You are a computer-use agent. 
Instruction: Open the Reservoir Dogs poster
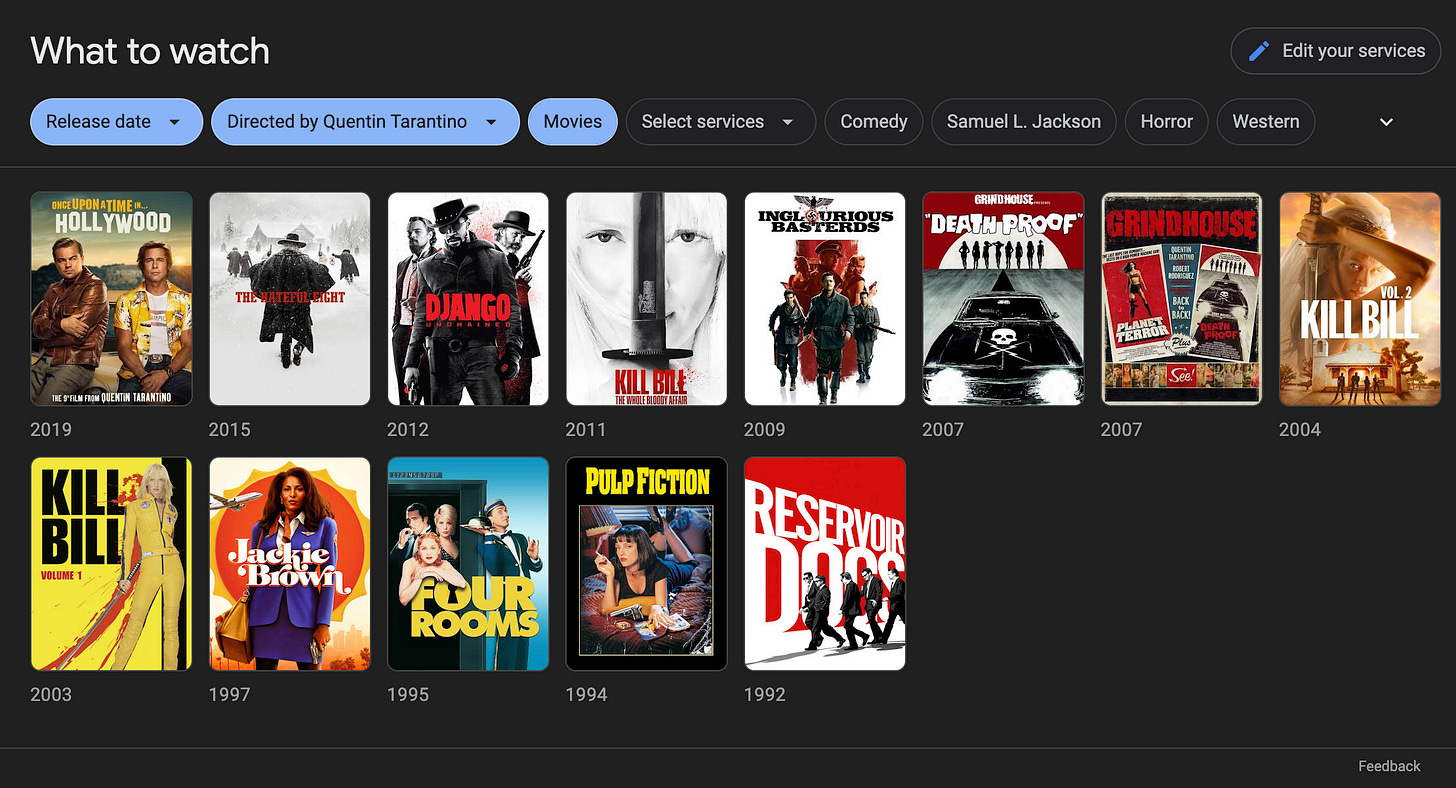(x=825, y=564)
